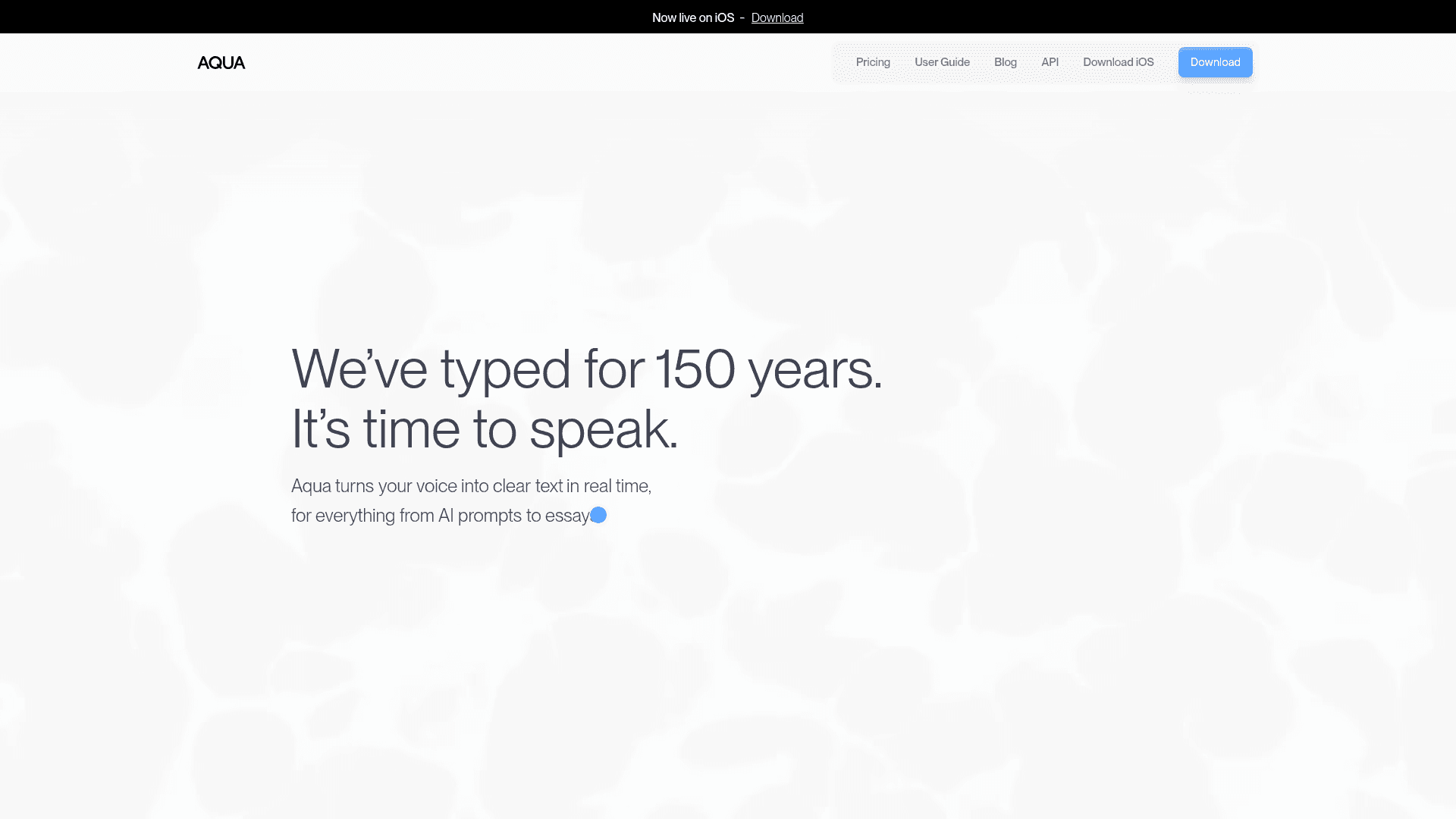Viewport: 1456px width, 819px height.
Task: Click the "Now live on iOS" banner text
Action: click(693, 17)
